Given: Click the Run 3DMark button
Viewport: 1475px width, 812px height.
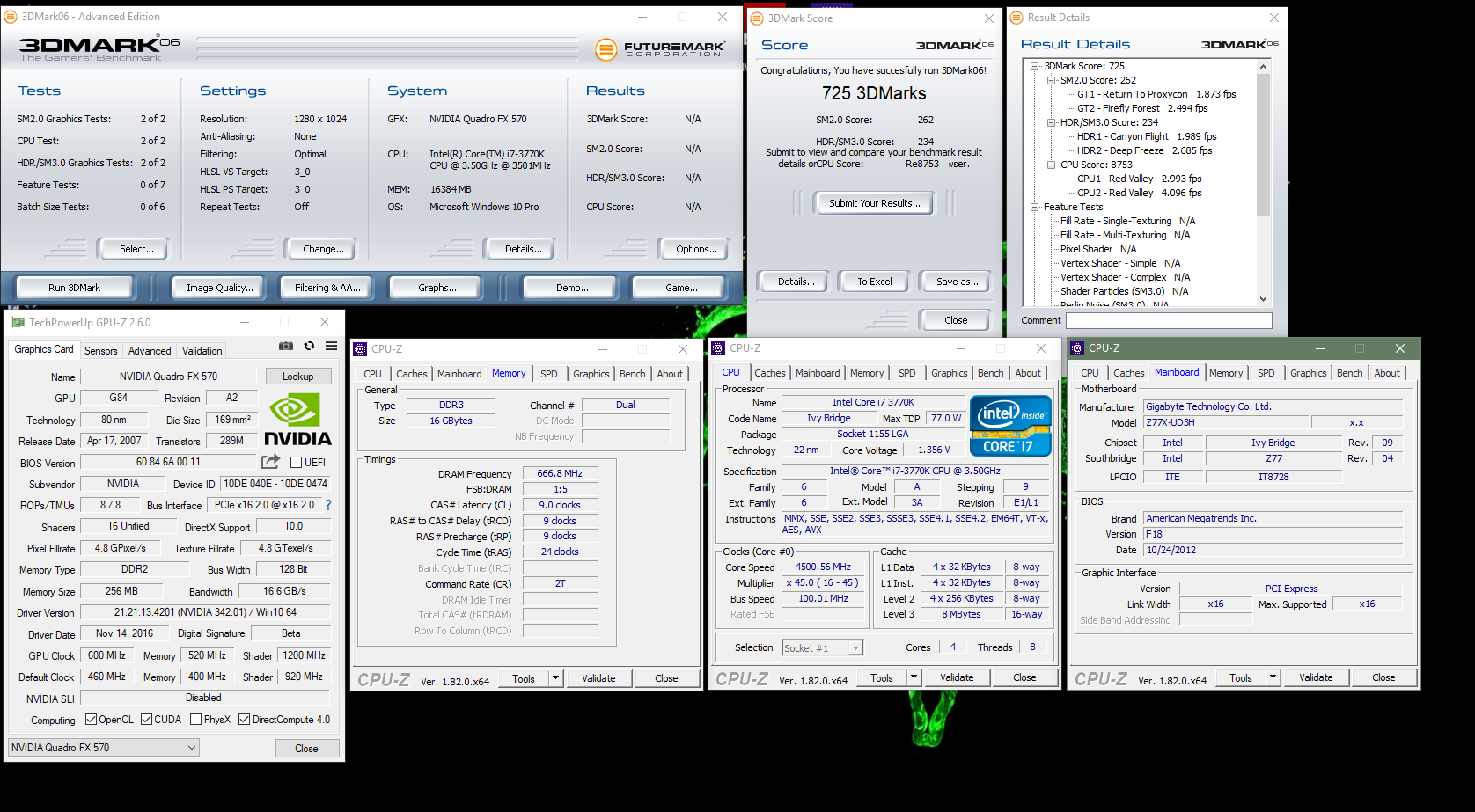Looking at the screenshot, I should (x=74, y=288).
